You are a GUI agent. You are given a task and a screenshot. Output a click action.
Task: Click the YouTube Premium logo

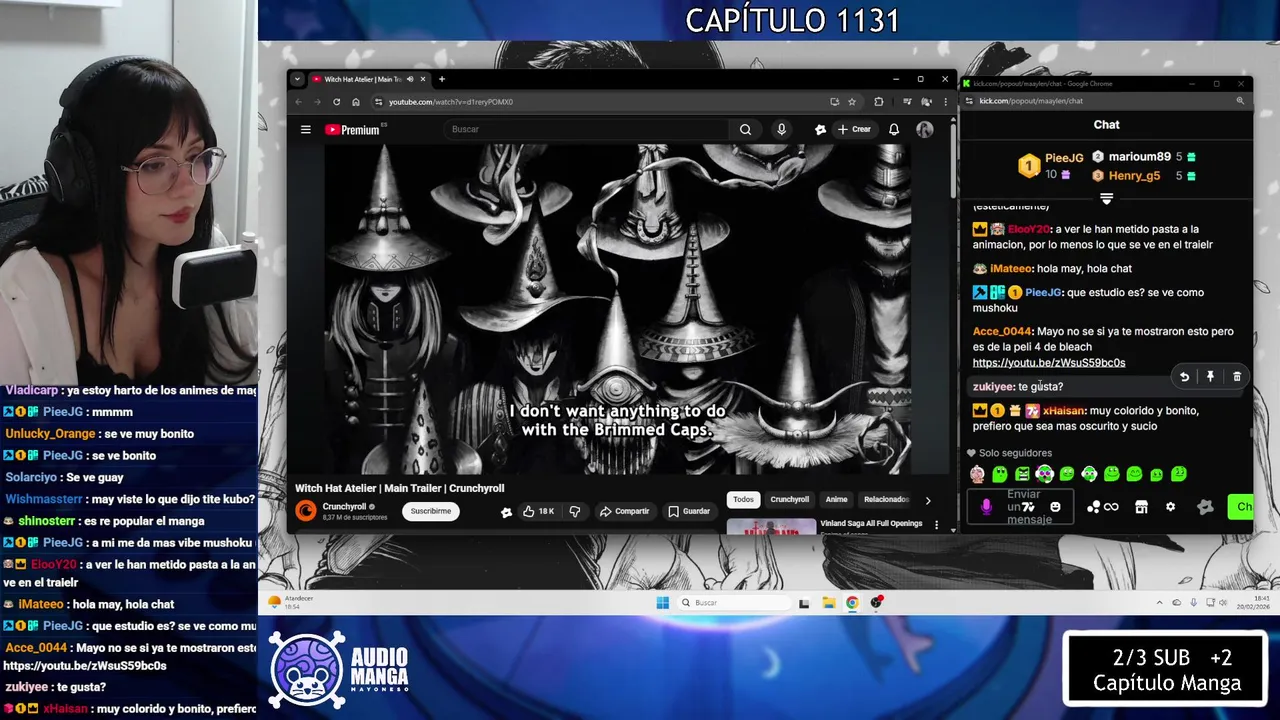point(353,129)
